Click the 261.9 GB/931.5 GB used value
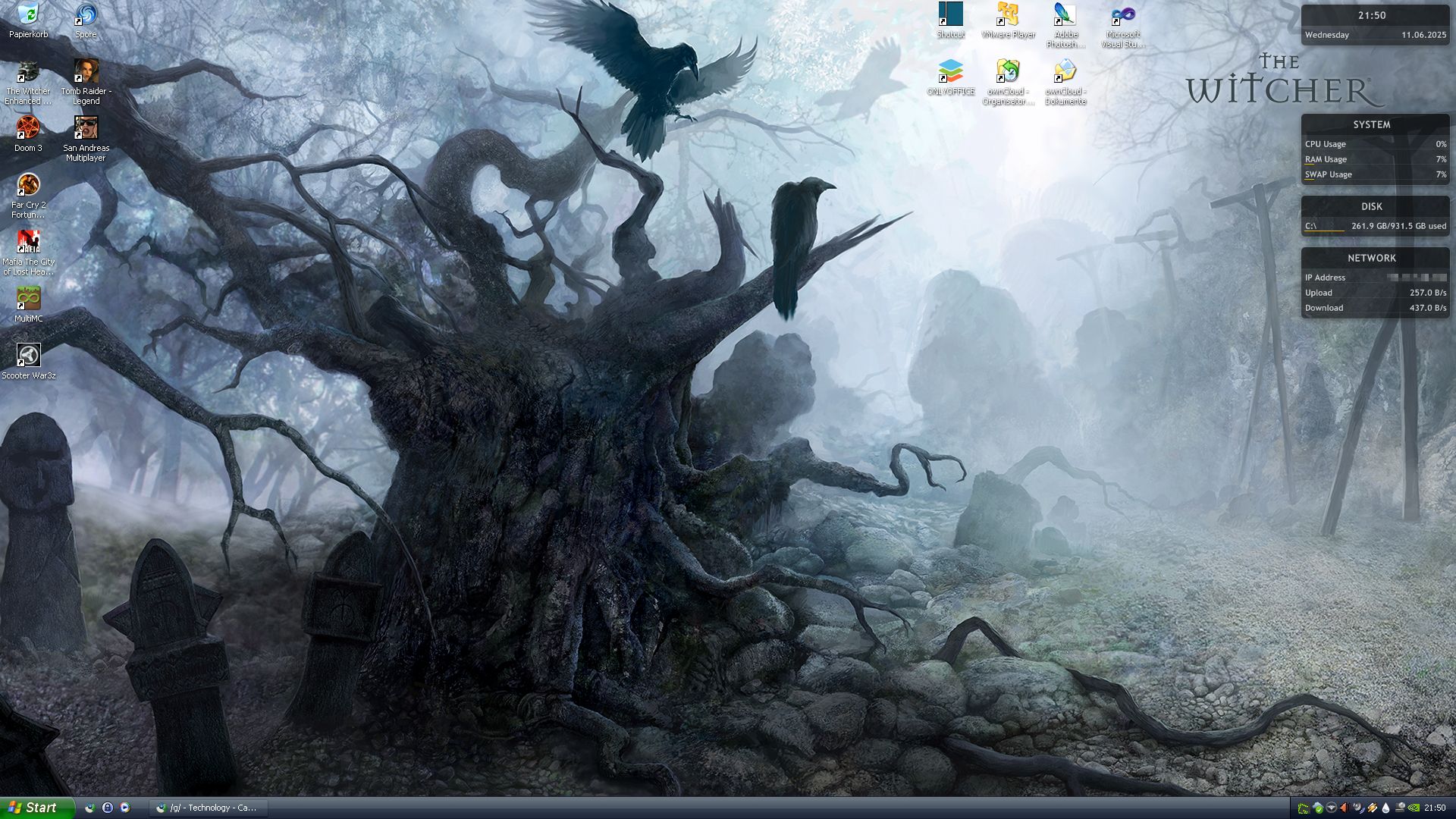 (x=1398, y=226)
